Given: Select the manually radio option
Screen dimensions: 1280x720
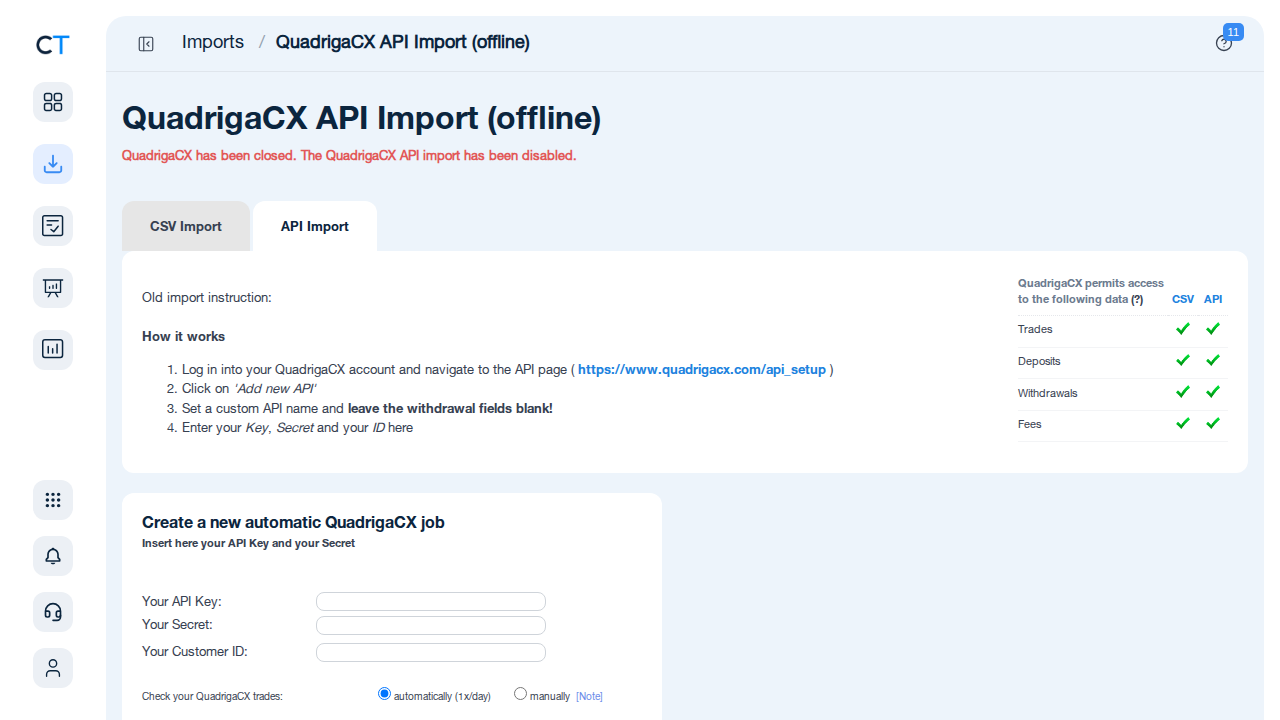Looking at the screenshot, I should point(520,694).
